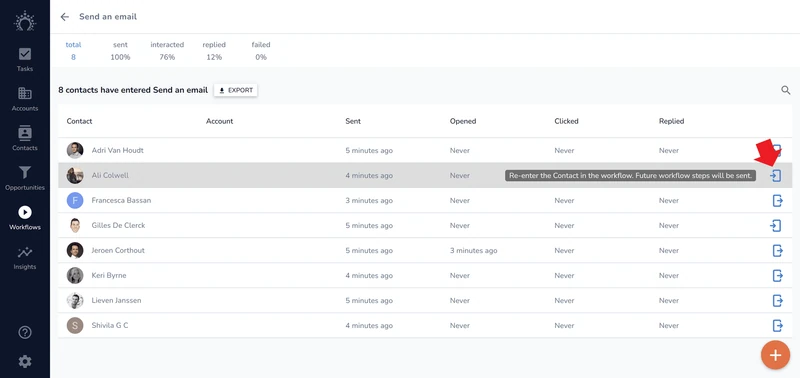Click the Opened column header
This screenshot has height=378, width=800.
pos(463,121)
